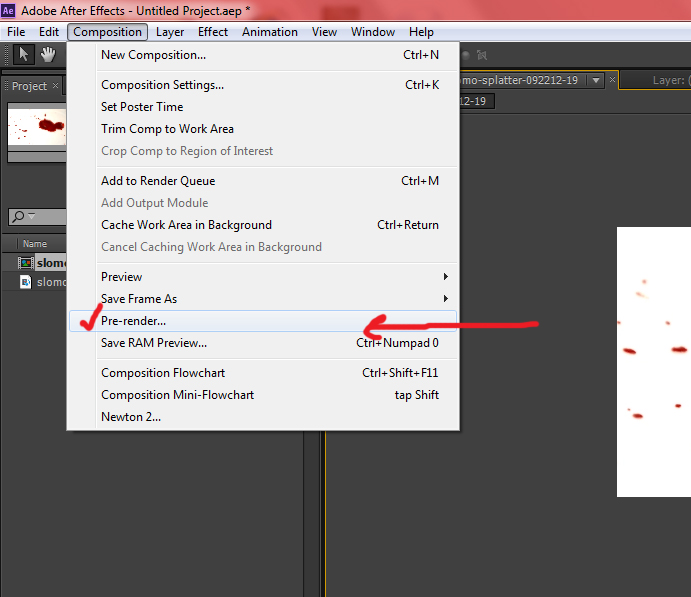Select the slomo footage file row
Viewport: 691px width, 597px height.
[34, 282]
